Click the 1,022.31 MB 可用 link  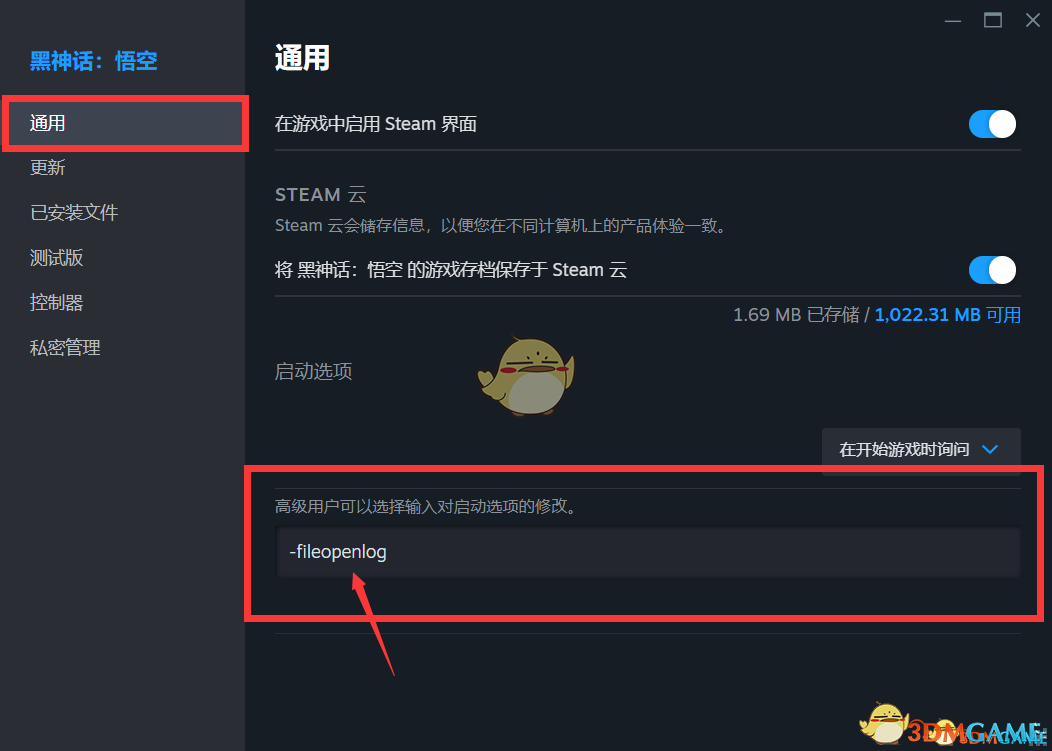(947, 315)
